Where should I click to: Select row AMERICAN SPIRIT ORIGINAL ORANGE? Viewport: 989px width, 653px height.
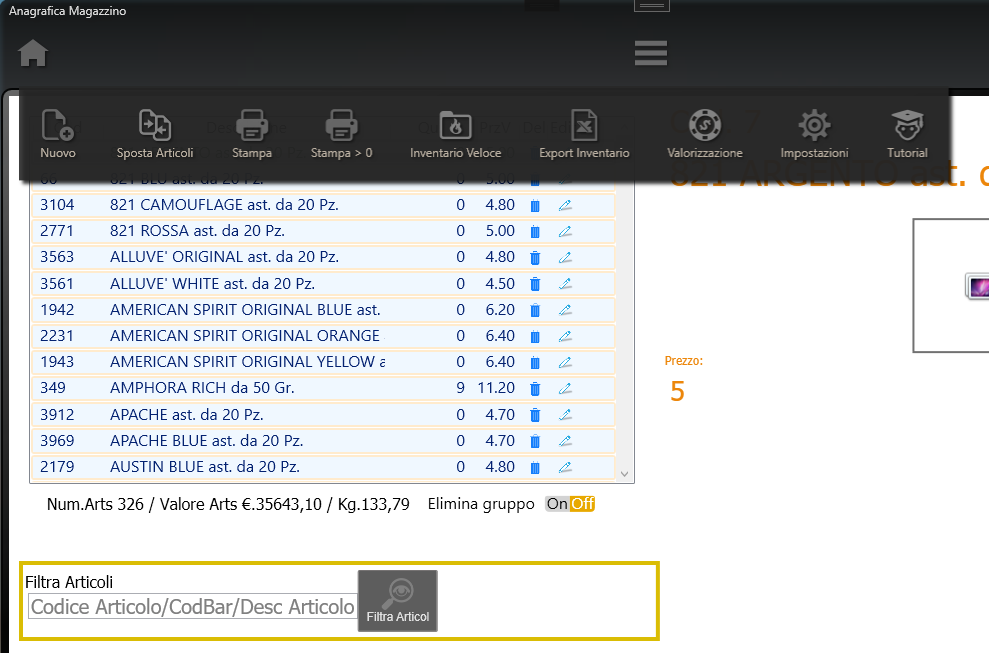click(x=324, y=336)
